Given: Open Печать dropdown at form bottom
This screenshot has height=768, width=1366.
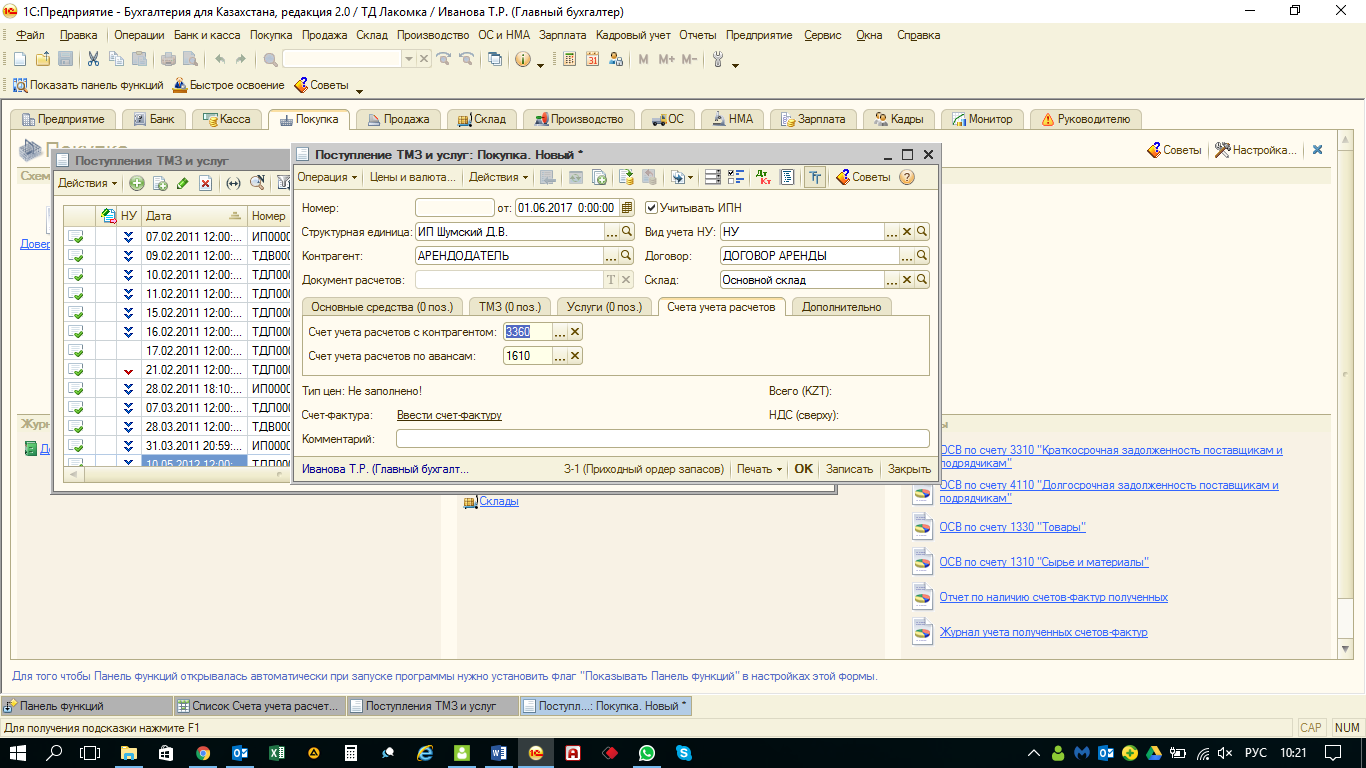Looking at the screenshot, I should (x=760, y=469).
